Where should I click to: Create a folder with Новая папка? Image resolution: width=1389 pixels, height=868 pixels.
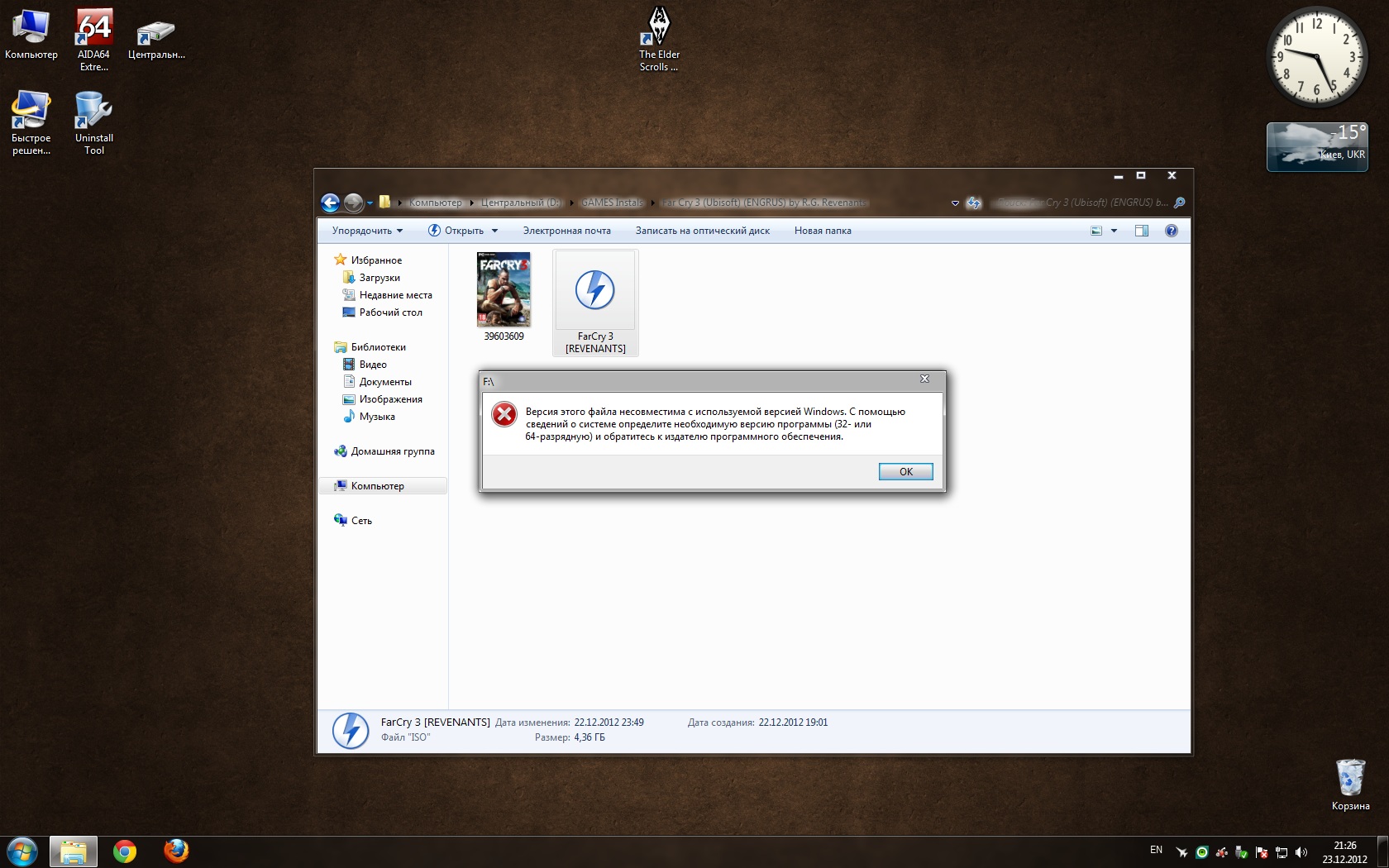[823, 231]
